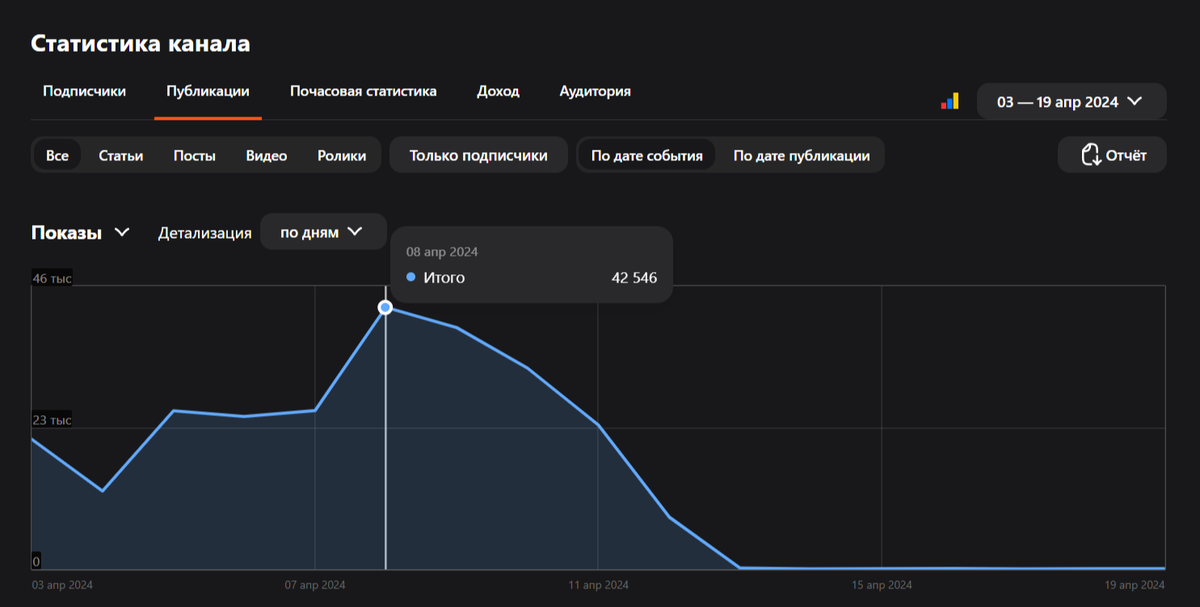Click the 46 тыс axis label

click(x=52, y=278)
